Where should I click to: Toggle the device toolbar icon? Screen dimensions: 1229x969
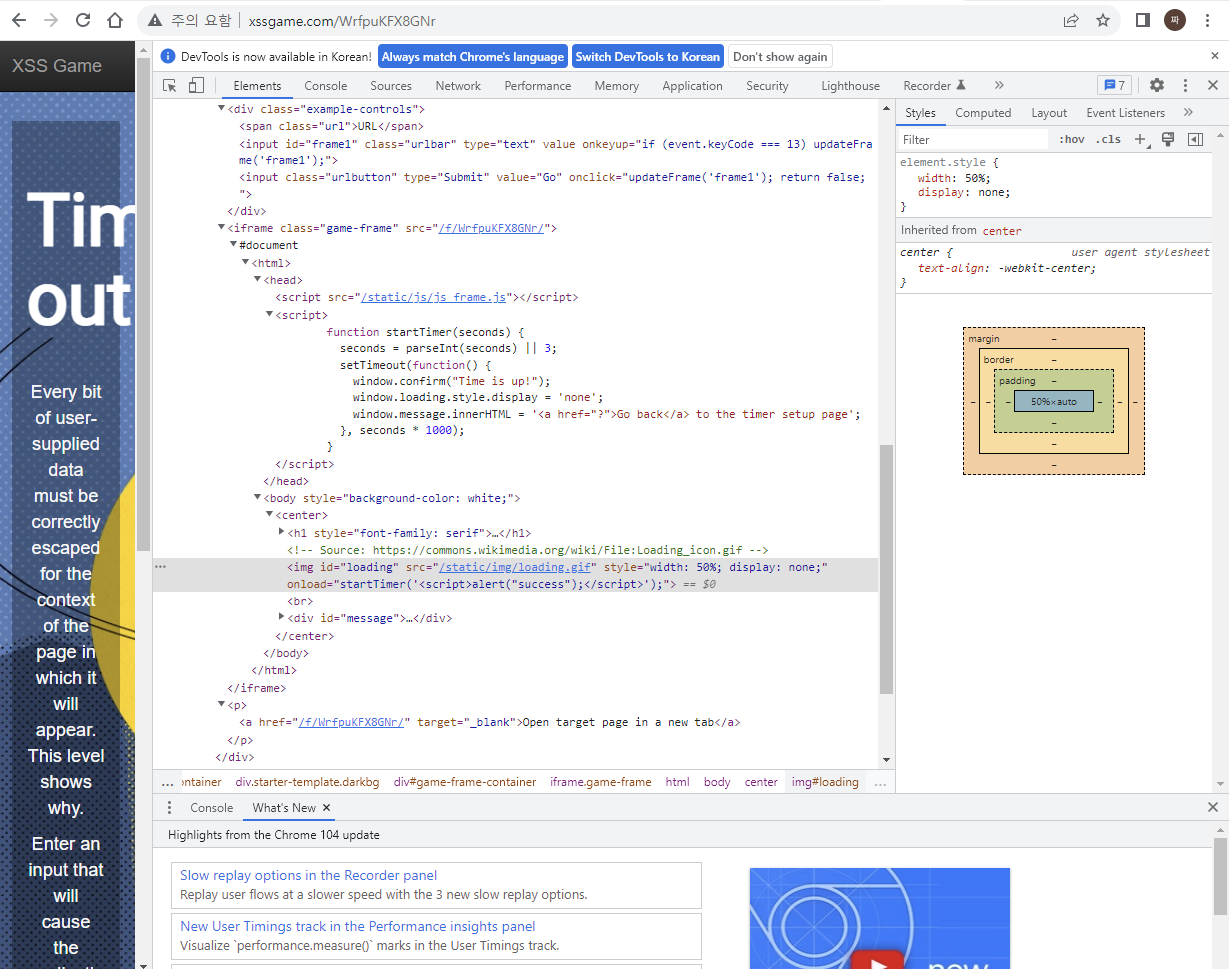(x=196, y=86)
